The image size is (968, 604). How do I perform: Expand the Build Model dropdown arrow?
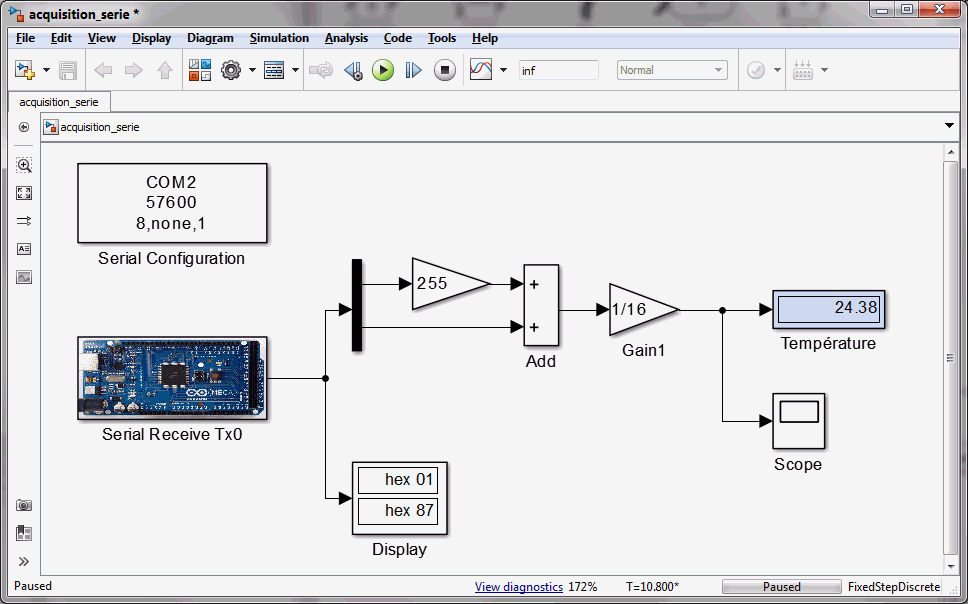click(824, 70)
